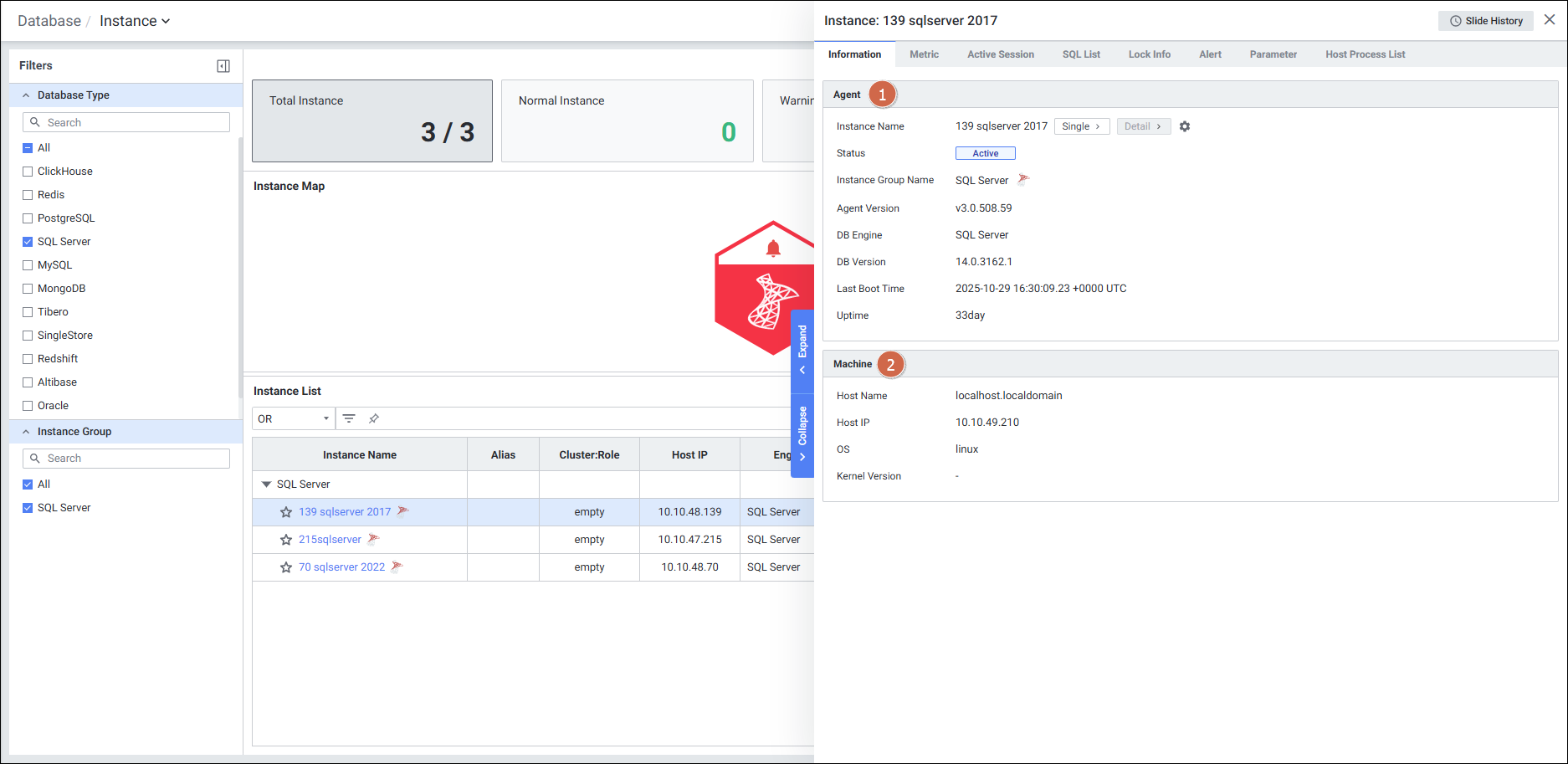Favorite the 215sqlserver instance with star

coord(286,540)
